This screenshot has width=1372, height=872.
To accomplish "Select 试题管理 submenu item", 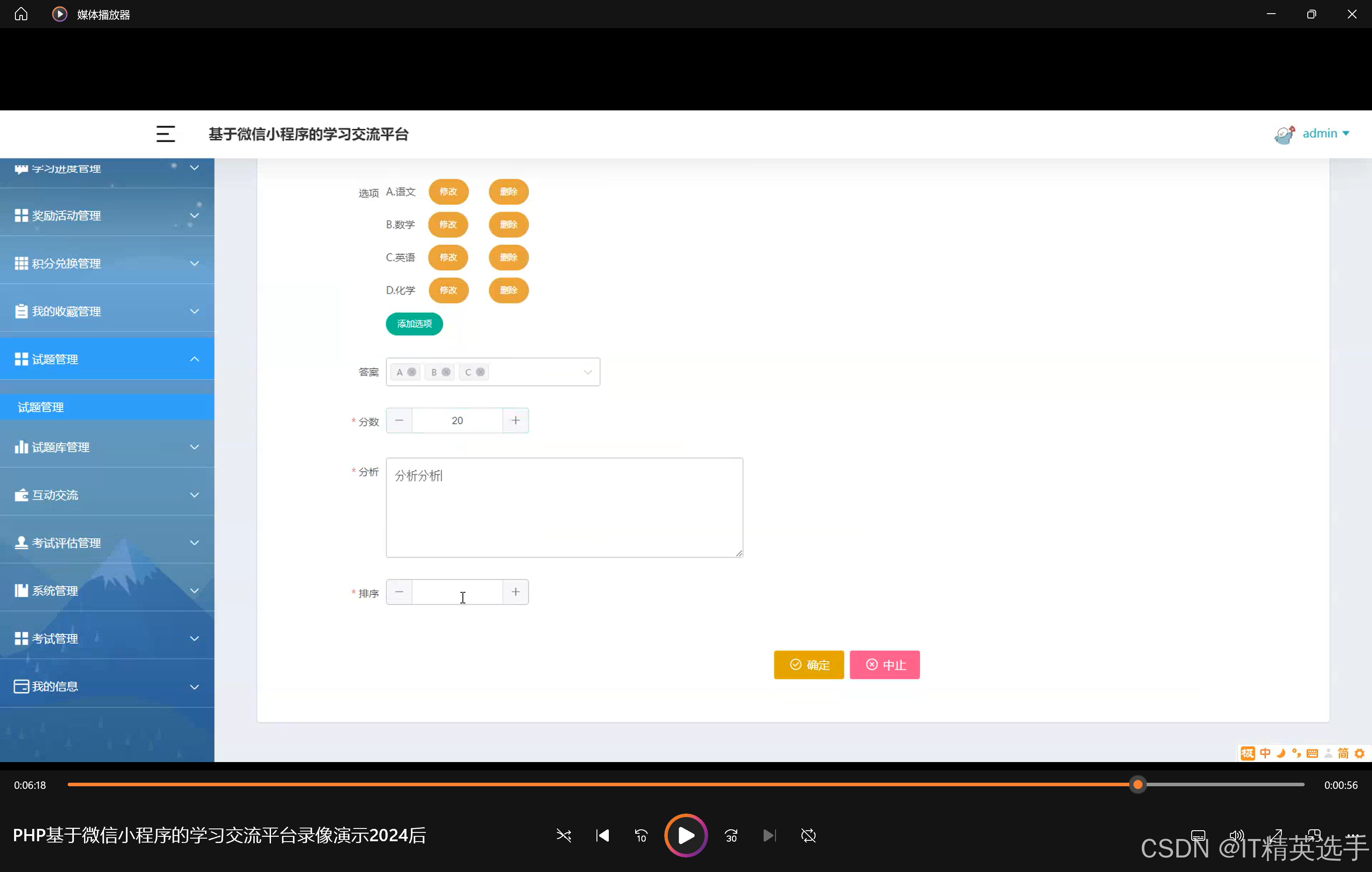I will click(x=41, y=407).
